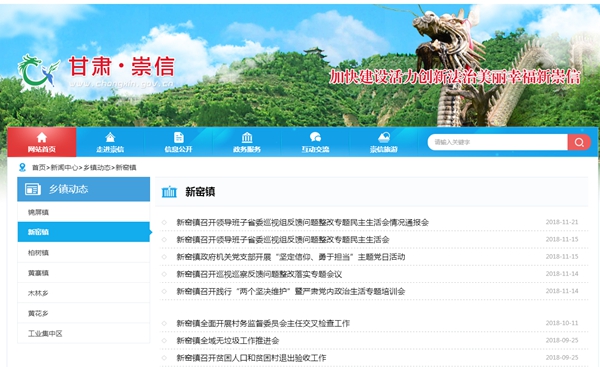Click the 甘肃·崇信 site title text
600x367 pixels.
point(122,66)
